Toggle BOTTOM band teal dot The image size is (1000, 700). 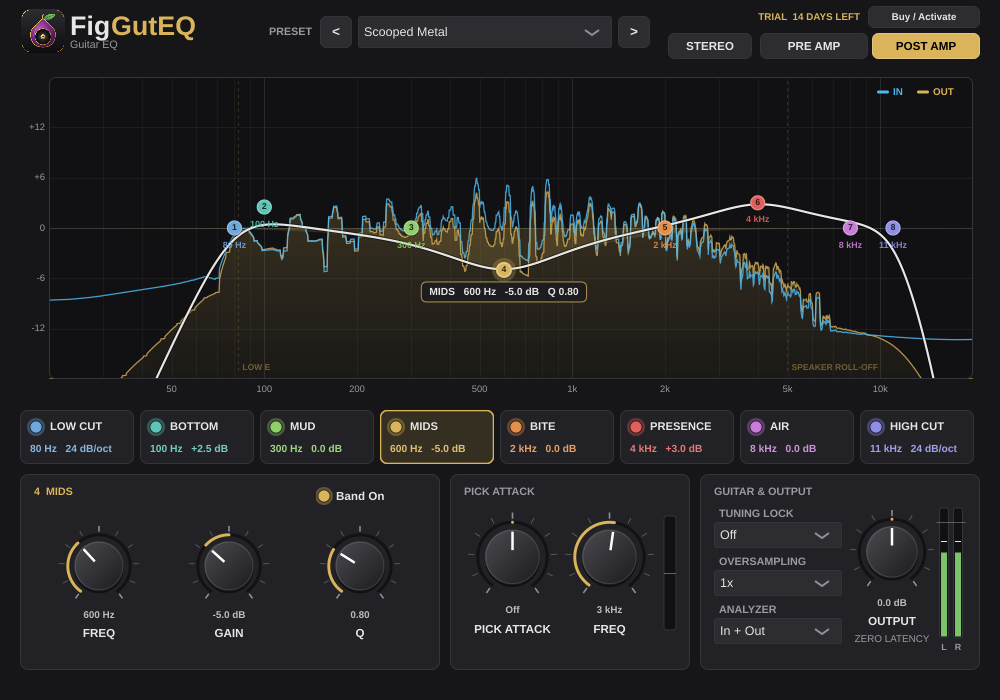tap(156, 427)
